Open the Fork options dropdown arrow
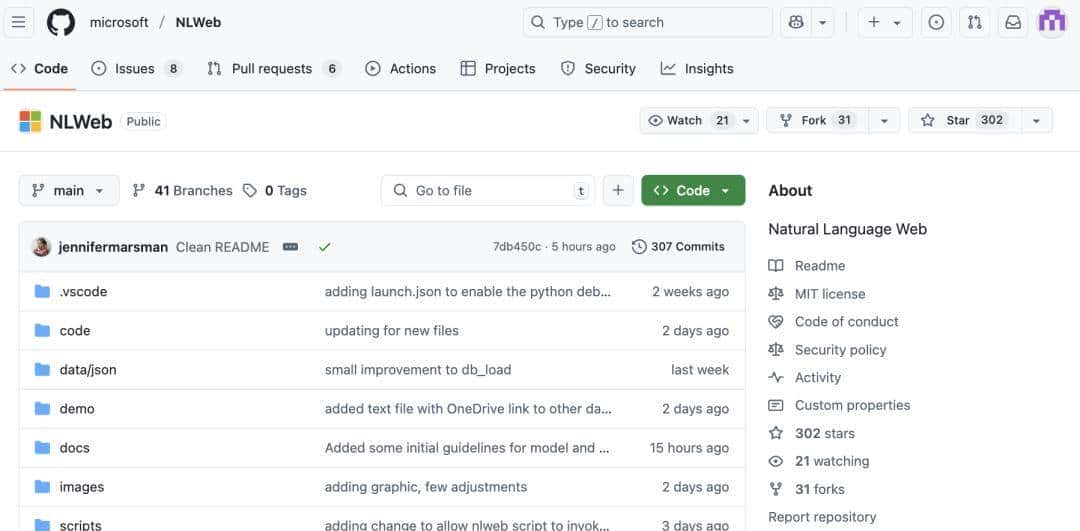The image size is (1080, 531). click(884, 120)
